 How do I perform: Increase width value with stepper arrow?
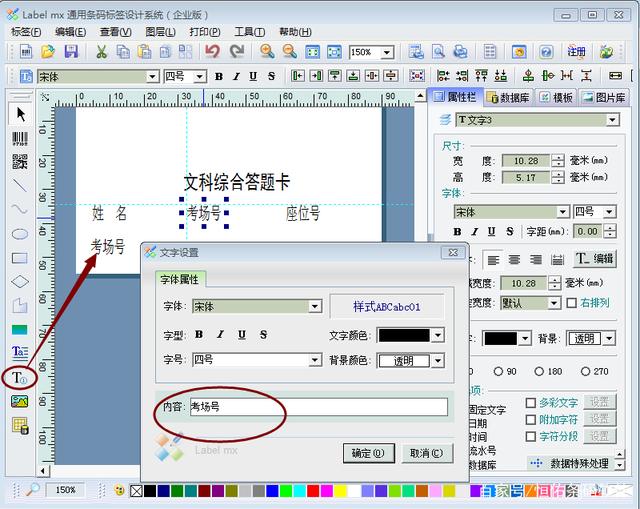tap(558, 157)
